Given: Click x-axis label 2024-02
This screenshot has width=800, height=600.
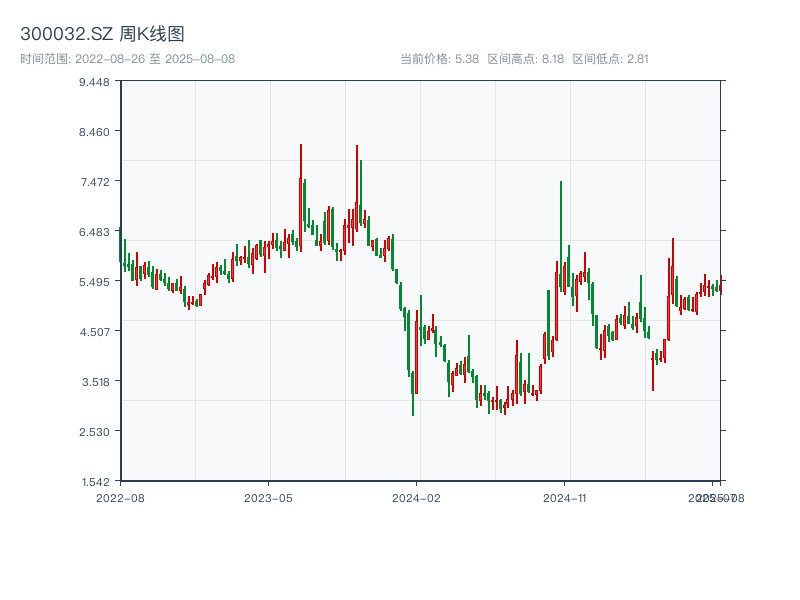Looking at the screenshot, I should point(416,498).
